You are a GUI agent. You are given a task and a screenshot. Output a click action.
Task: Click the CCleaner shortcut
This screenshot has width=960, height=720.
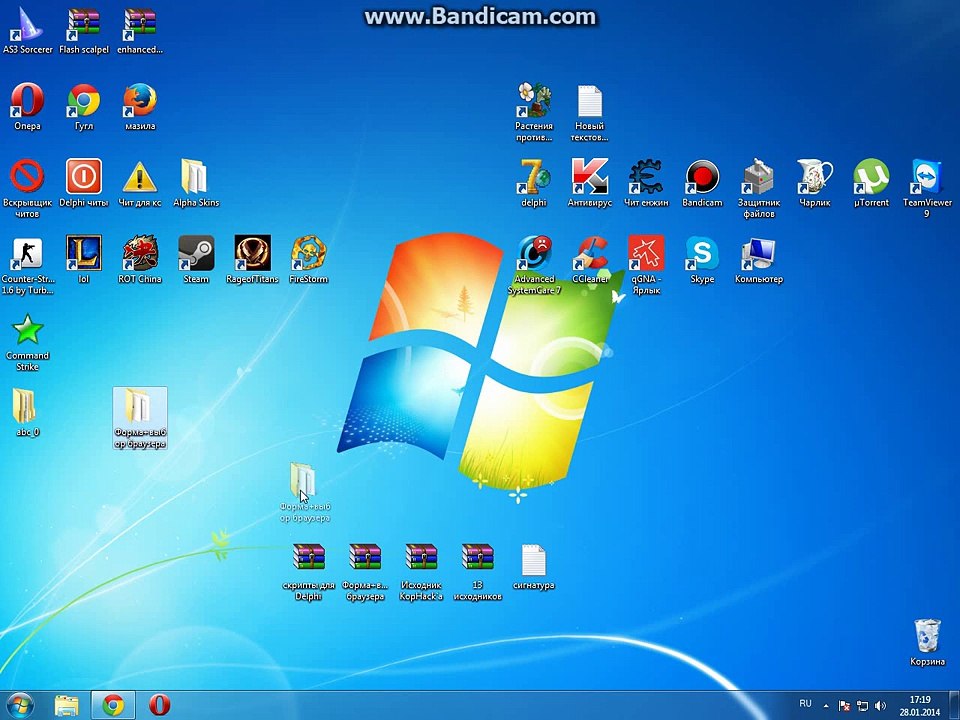click(590, 259)
